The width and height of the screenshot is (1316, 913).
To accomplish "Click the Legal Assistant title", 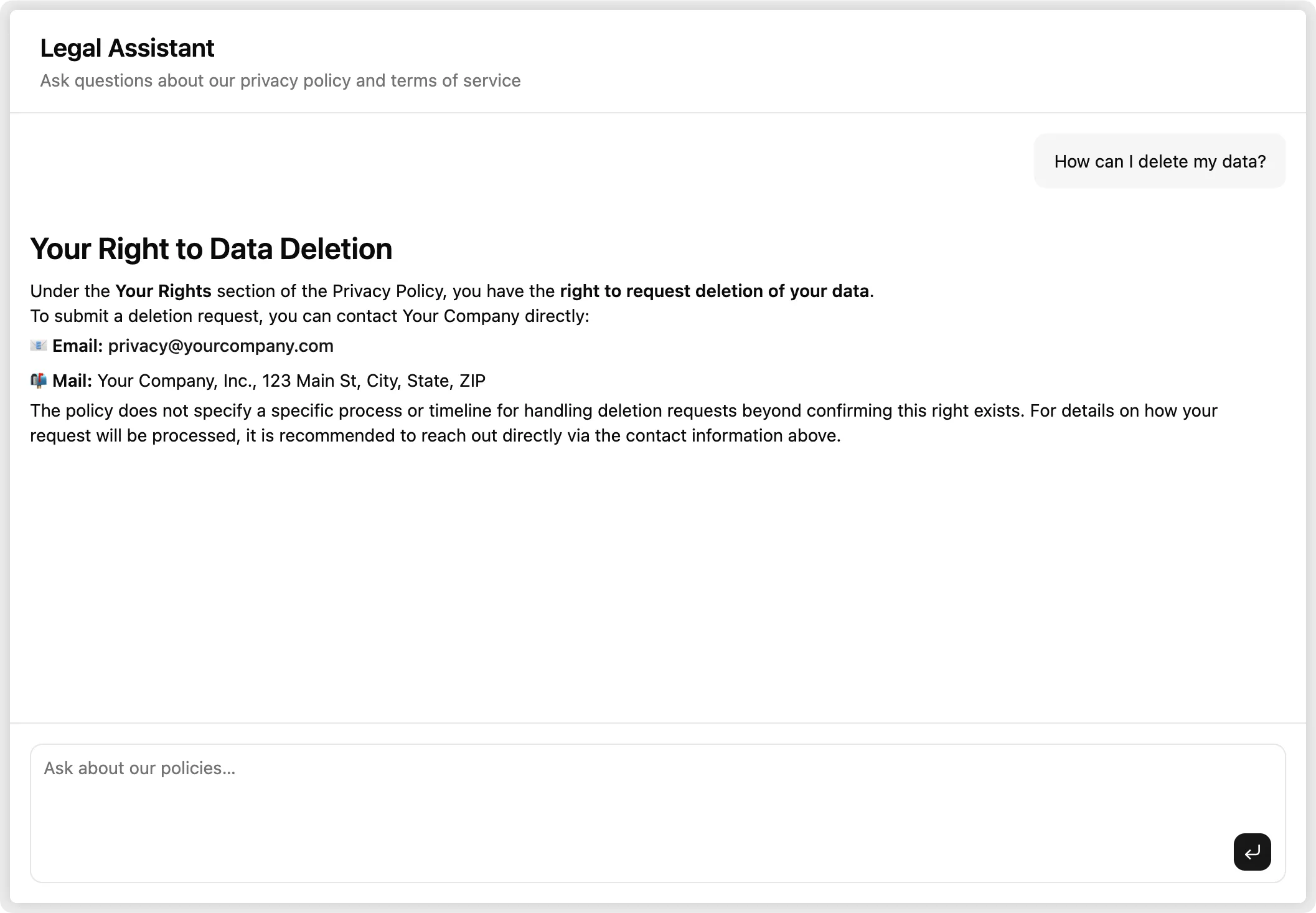I will pyautogui.click(x=127, y=48).
